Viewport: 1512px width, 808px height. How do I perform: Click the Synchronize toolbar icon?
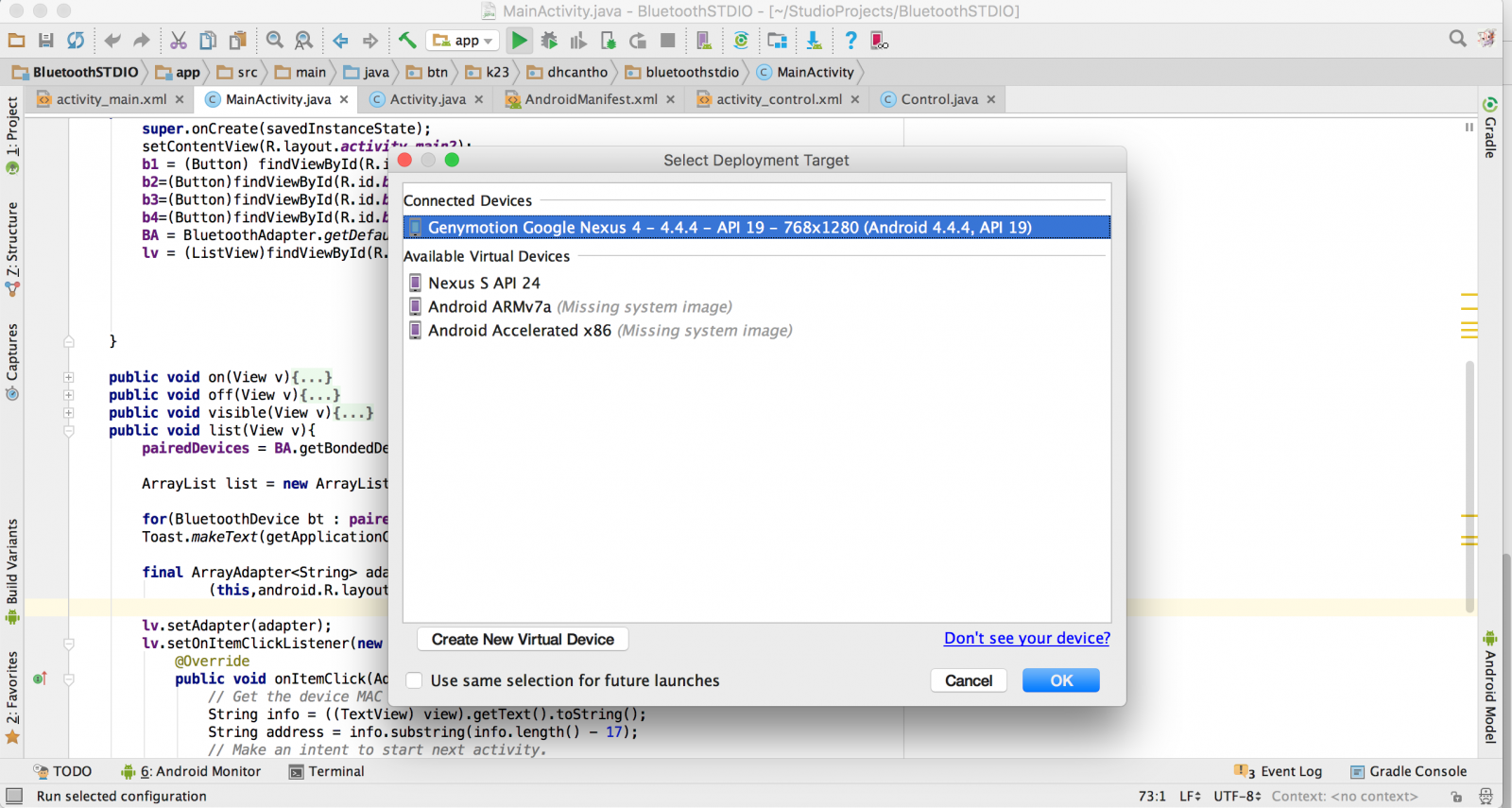pos(76,41)
